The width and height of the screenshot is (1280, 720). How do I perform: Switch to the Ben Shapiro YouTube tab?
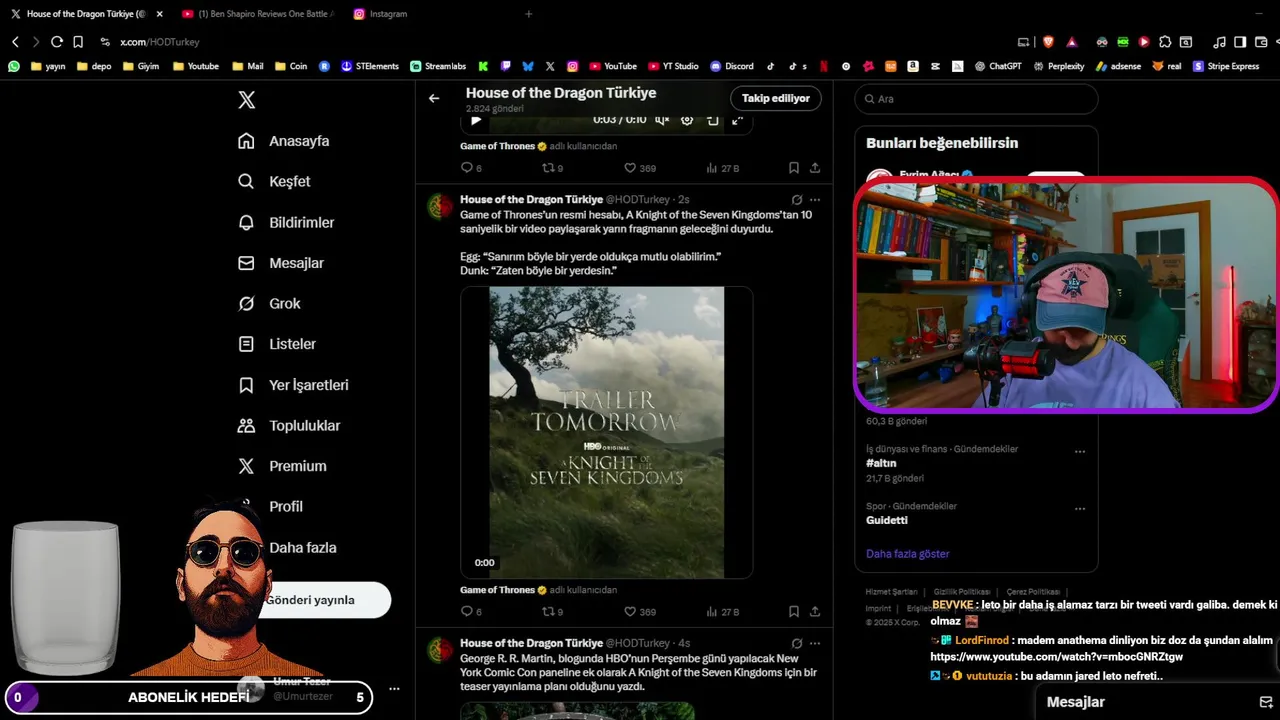click(257, 14)
